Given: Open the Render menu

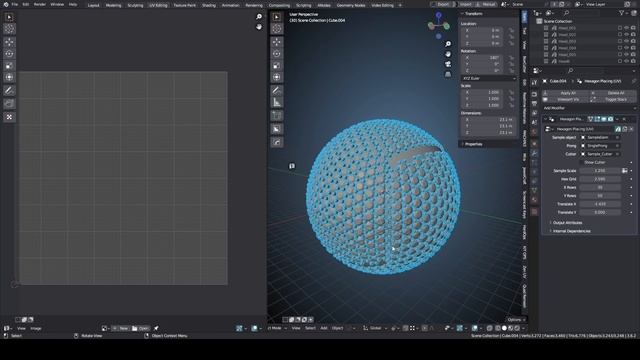Looking at the screenshot, I should click(x=40, y=4).
